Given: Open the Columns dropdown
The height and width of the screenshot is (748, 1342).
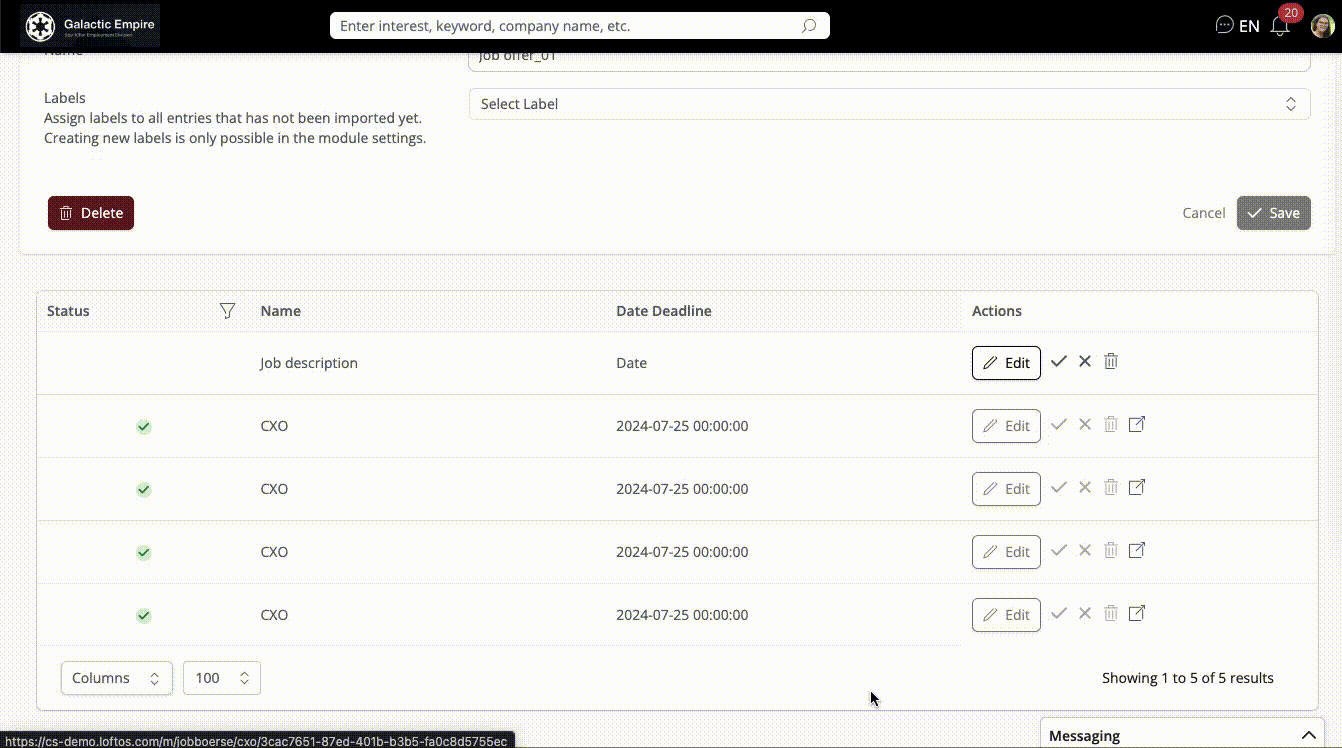Looking at the screenshot, I should pyautogui.click(x=116, y=678).
